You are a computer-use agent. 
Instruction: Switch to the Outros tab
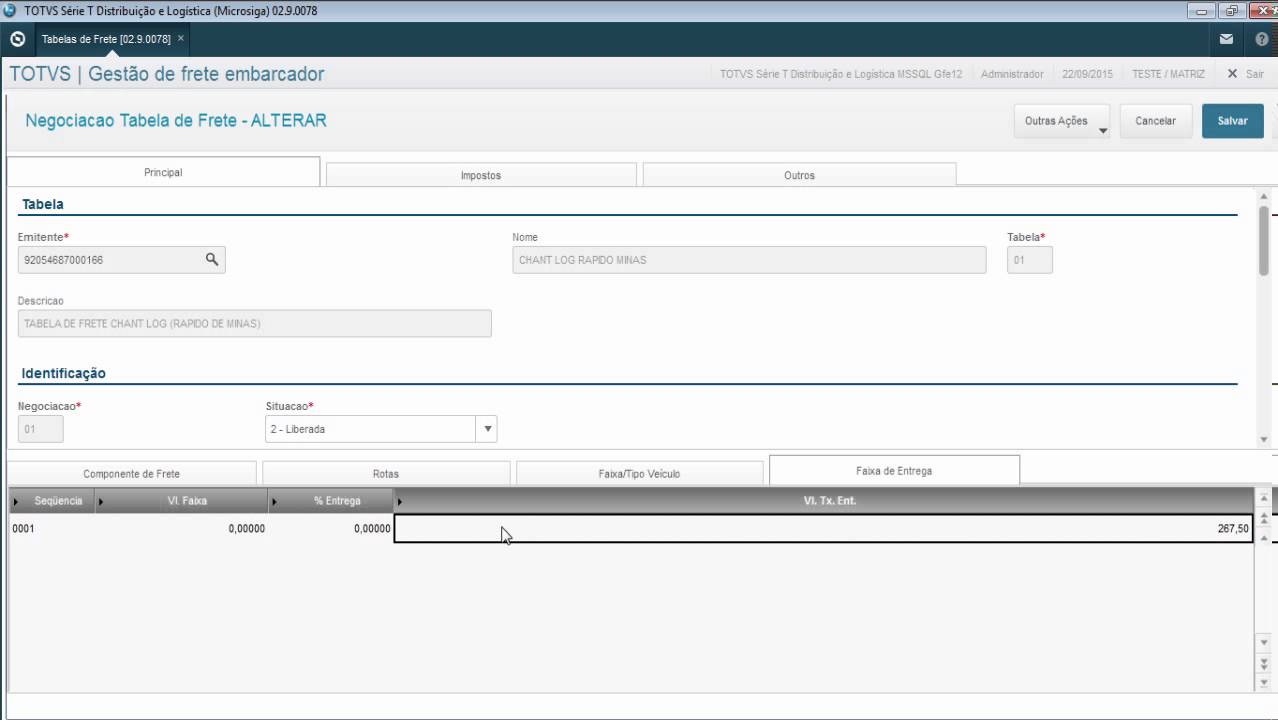click(x=799, y=175)
